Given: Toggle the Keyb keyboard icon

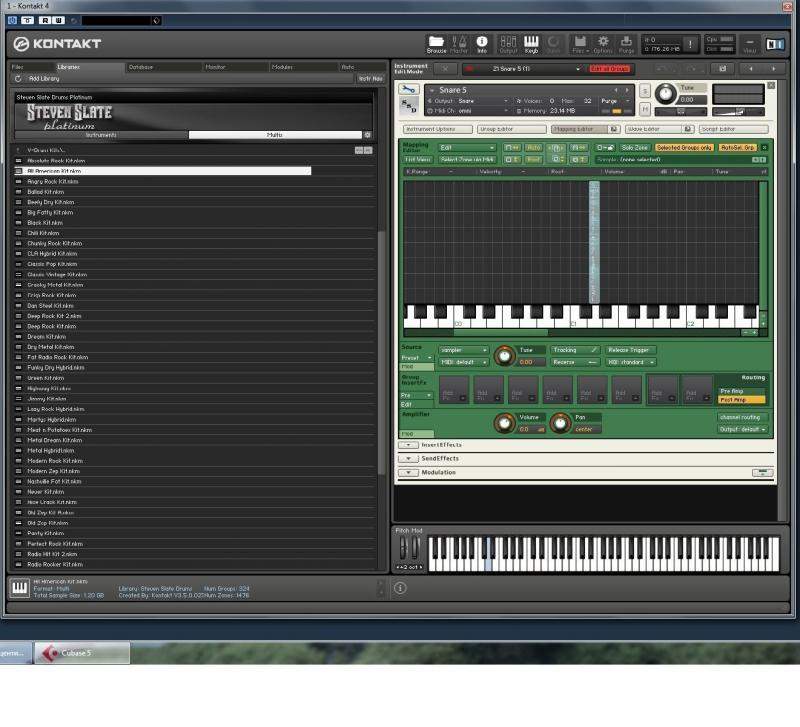Looking at the screenshot, I should pyautogui.click(x=531, y=43).
